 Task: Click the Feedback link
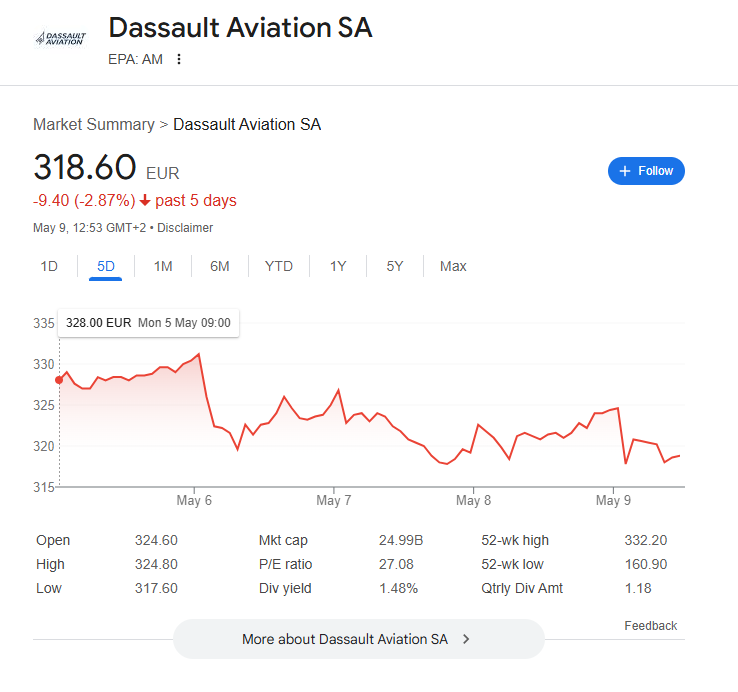(x=650, y=626)
